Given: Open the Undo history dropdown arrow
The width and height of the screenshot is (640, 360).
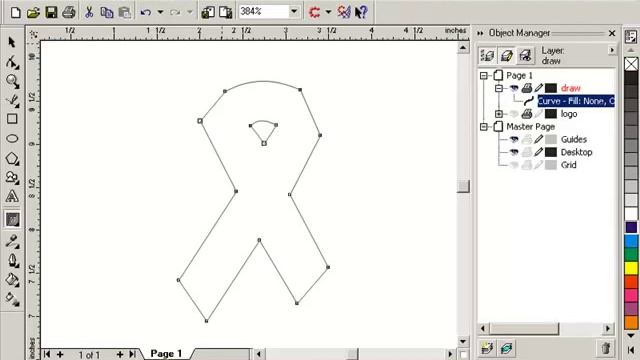Looking at the screenshot, I should tap(160, 12).
